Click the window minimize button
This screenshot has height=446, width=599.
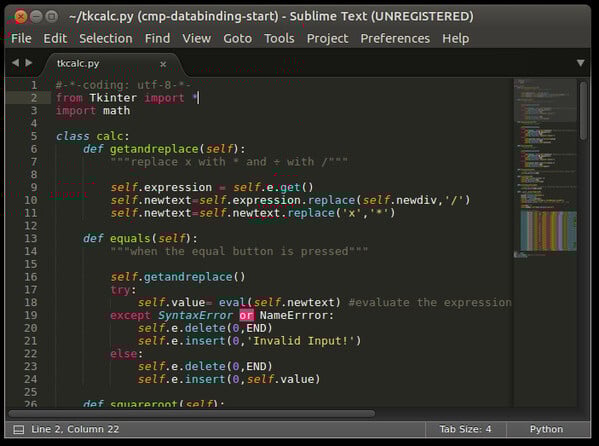click(x=36, y=16)
